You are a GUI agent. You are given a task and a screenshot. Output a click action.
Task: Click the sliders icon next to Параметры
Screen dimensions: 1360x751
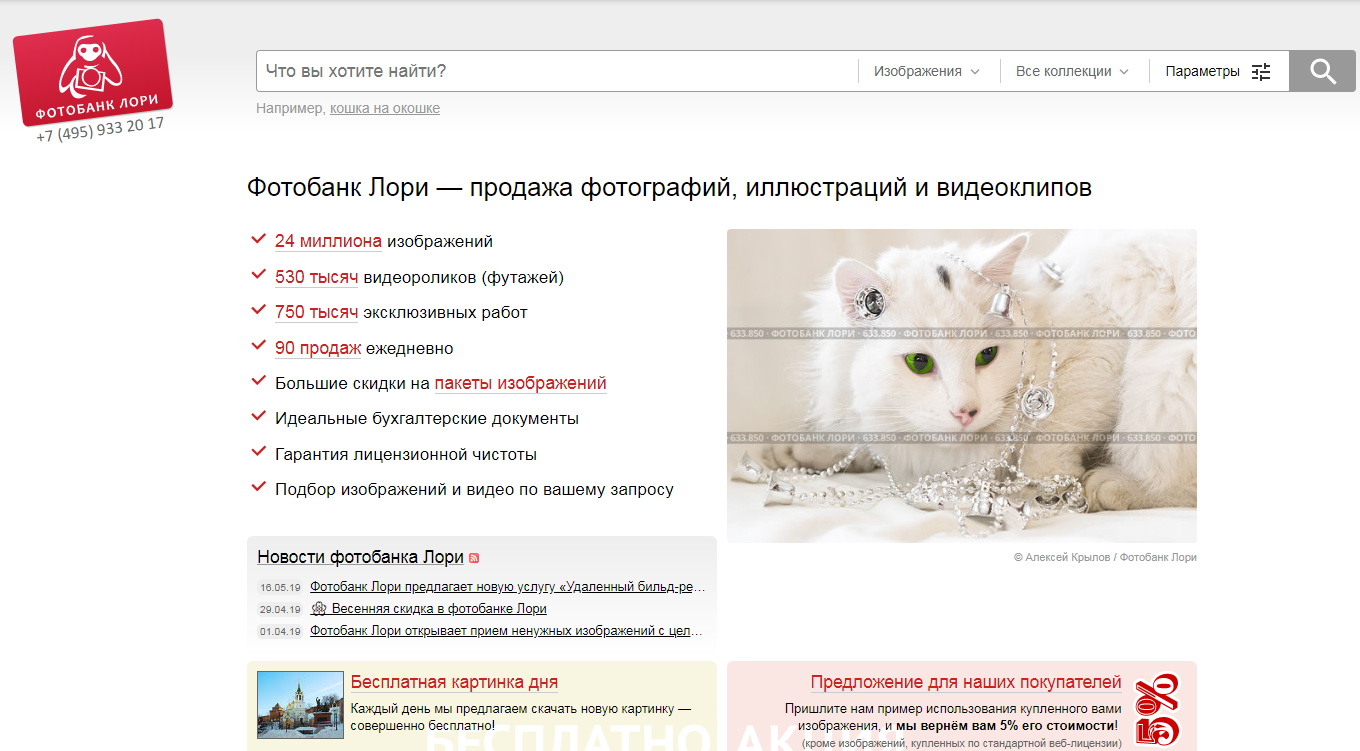coord(1260,70)
